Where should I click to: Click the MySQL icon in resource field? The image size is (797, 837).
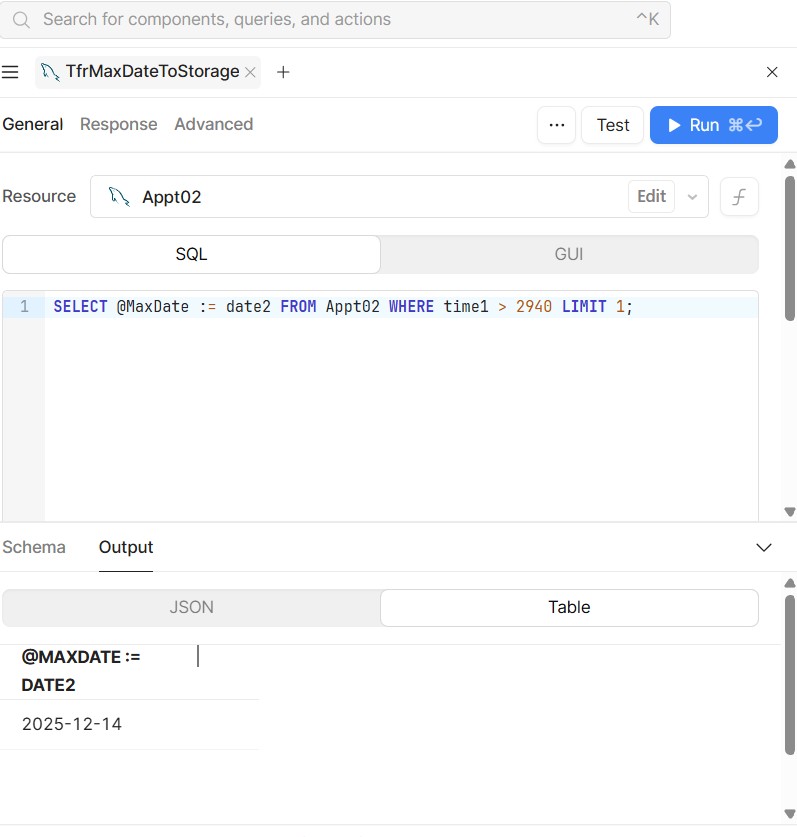pos(120,197)
